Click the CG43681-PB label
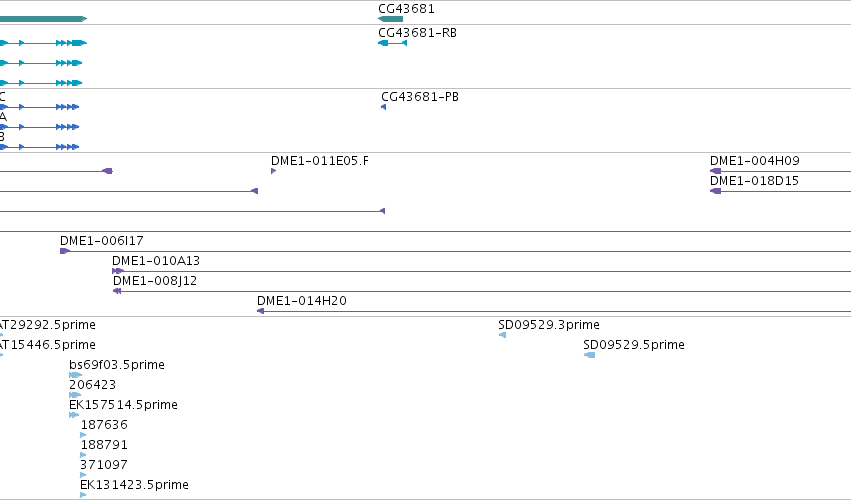 420,97
